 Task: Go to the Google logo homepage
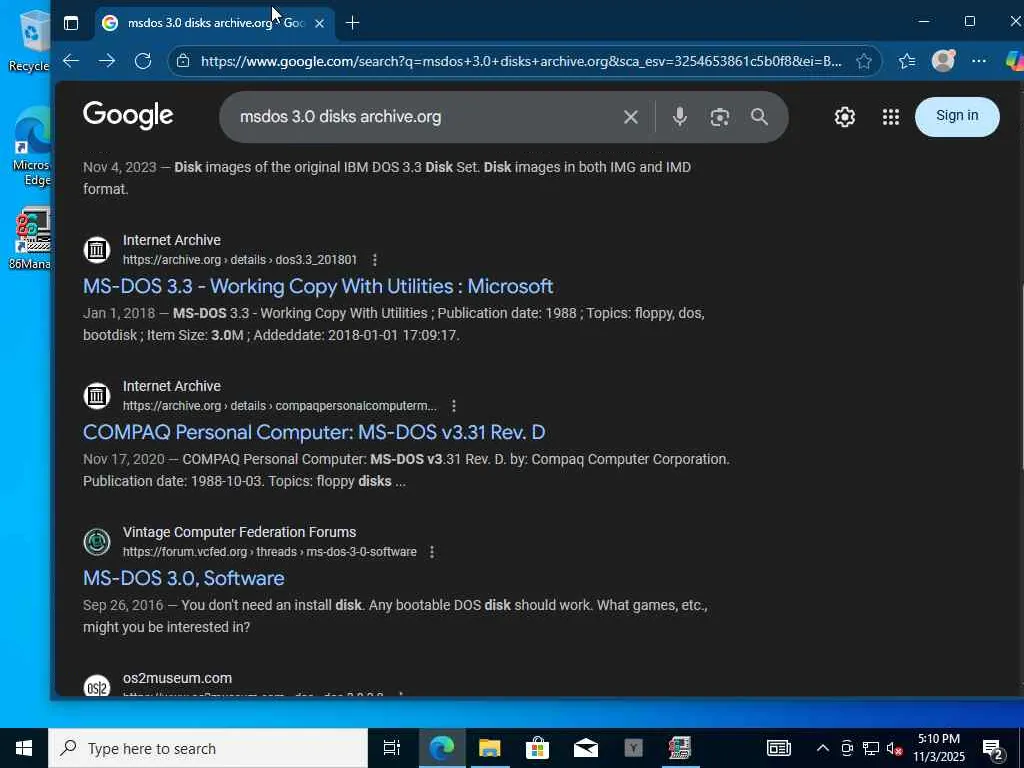(x=128, y=116)
